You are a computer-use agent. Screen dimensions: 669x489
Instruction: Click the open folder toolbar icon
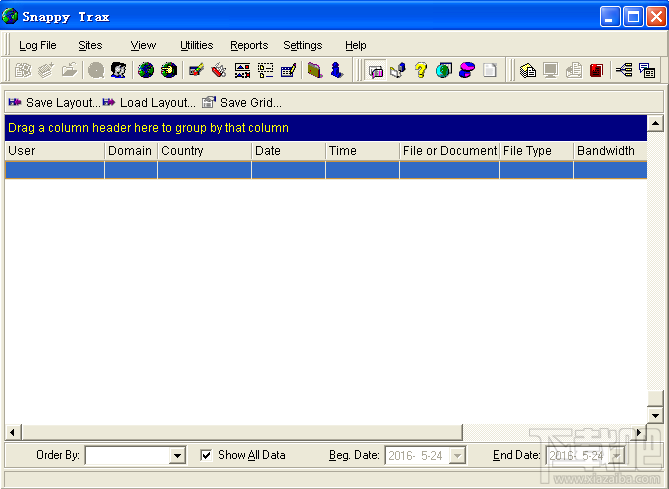[x=69, y=70]
